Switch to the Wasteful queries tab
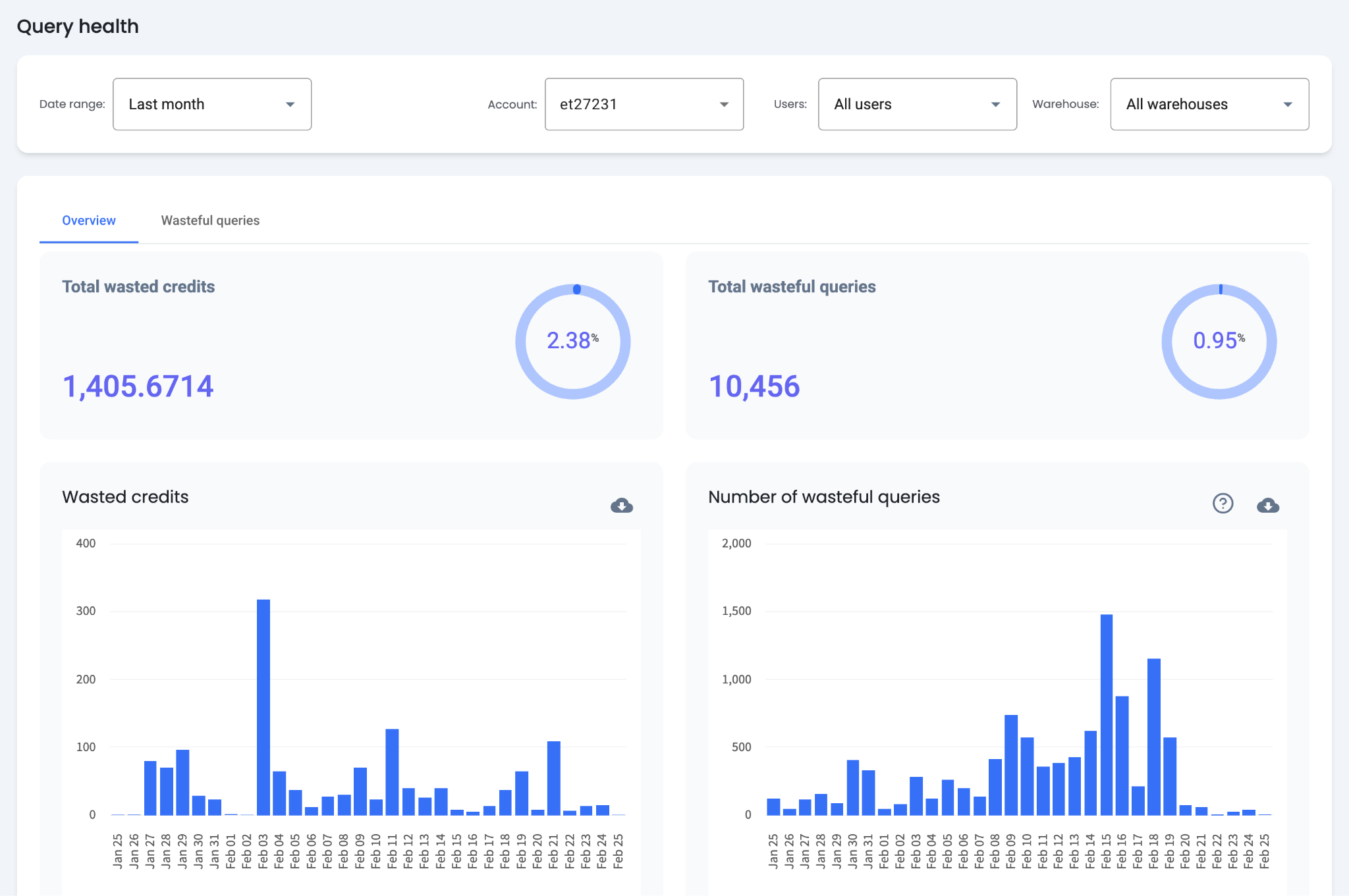 pyautogui.click(x=210, y=221)
